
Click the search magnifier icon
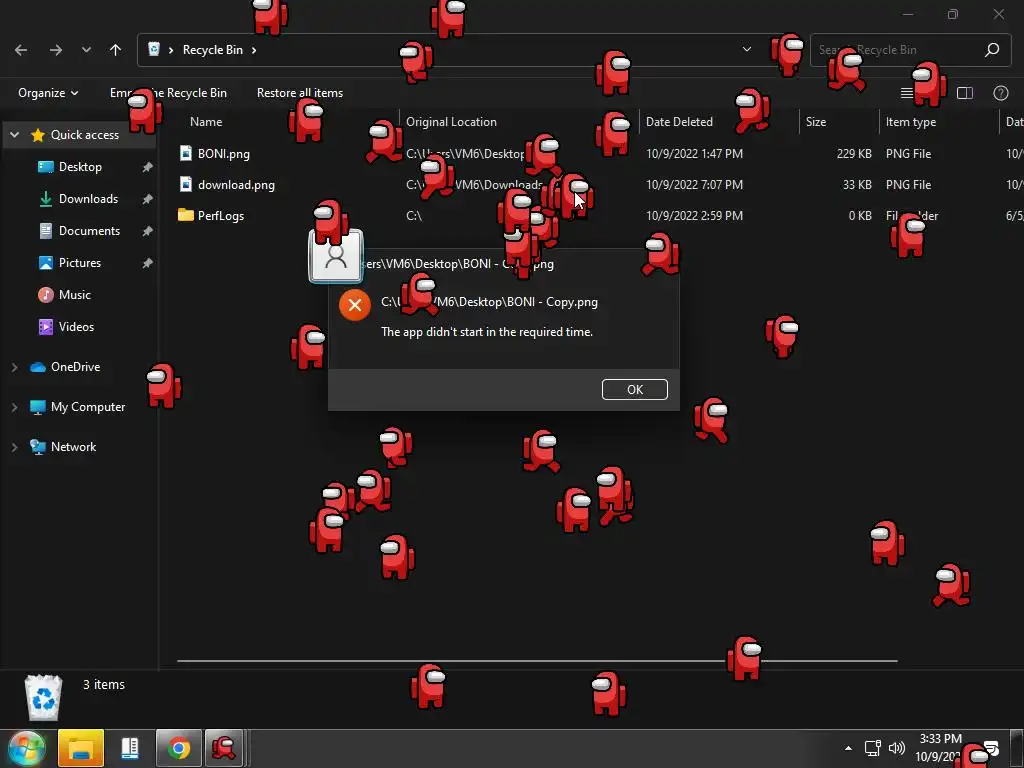point(992,50)
